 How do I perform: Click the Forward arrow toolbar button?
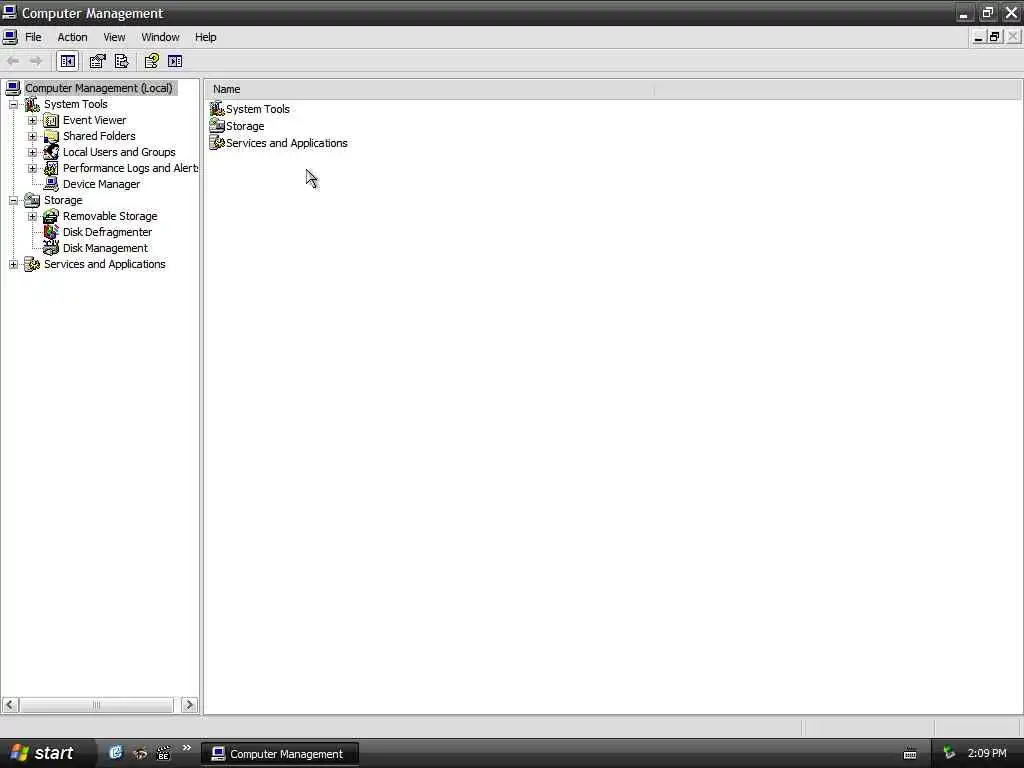click(36, 61)
